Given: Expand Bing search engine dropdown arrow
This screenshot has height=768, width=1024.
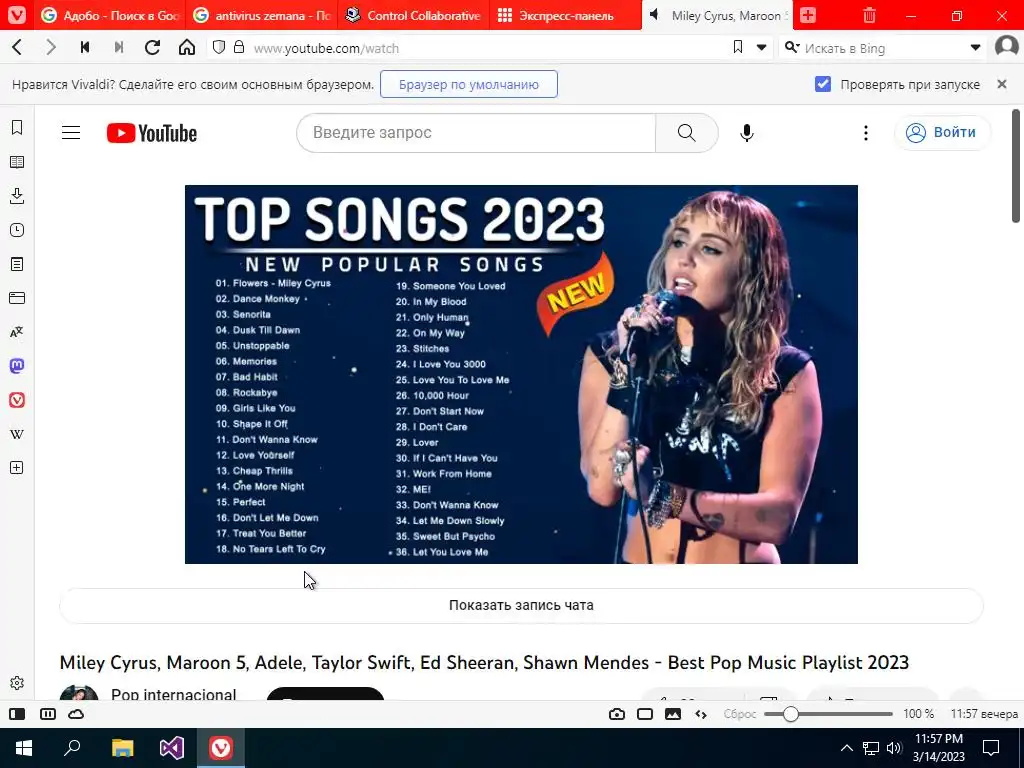Looking at the screenshot, I should [x=975, y=47].
